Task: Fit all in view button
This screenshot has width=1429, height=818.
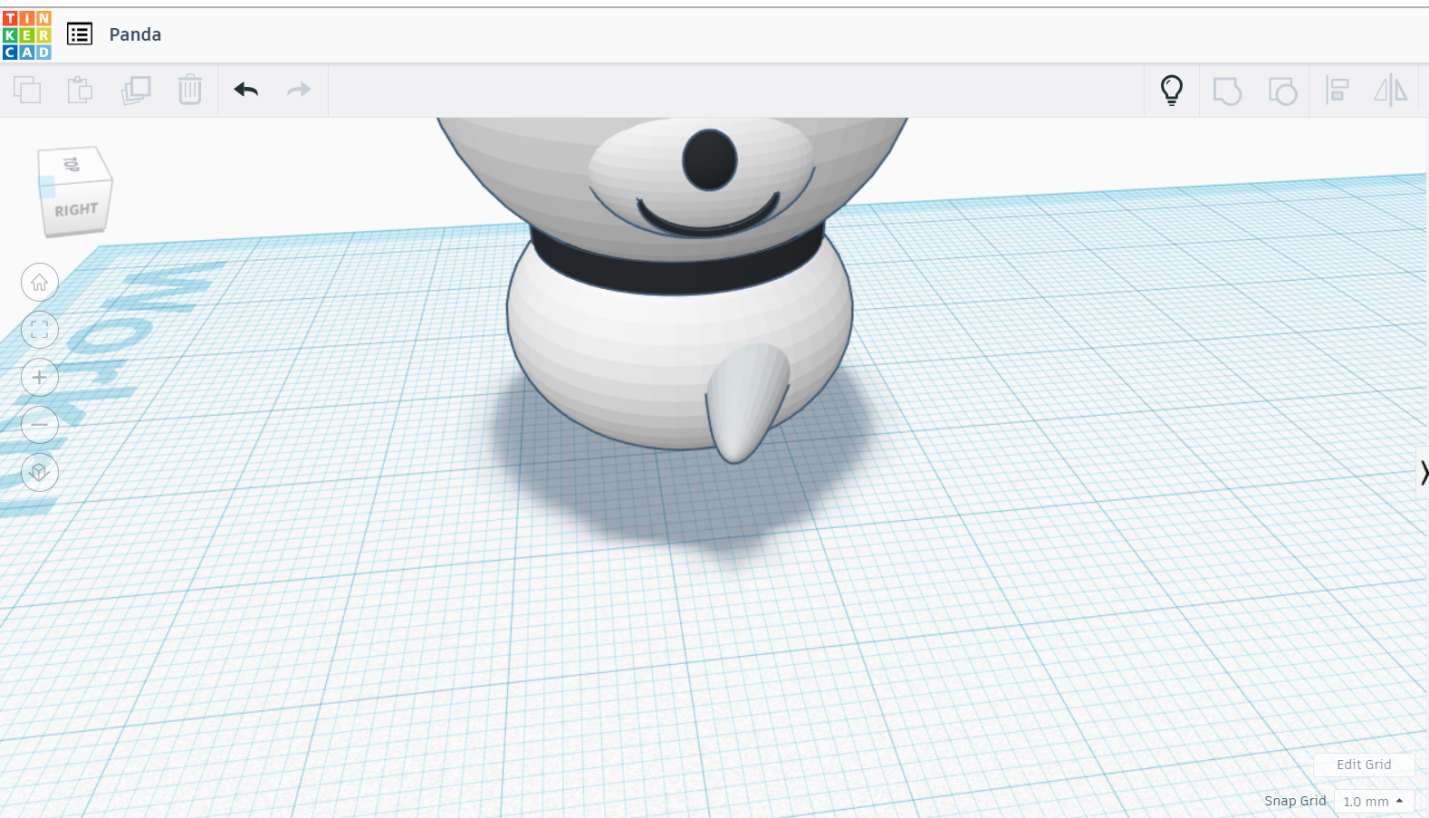Action: [x=40, y=330]
